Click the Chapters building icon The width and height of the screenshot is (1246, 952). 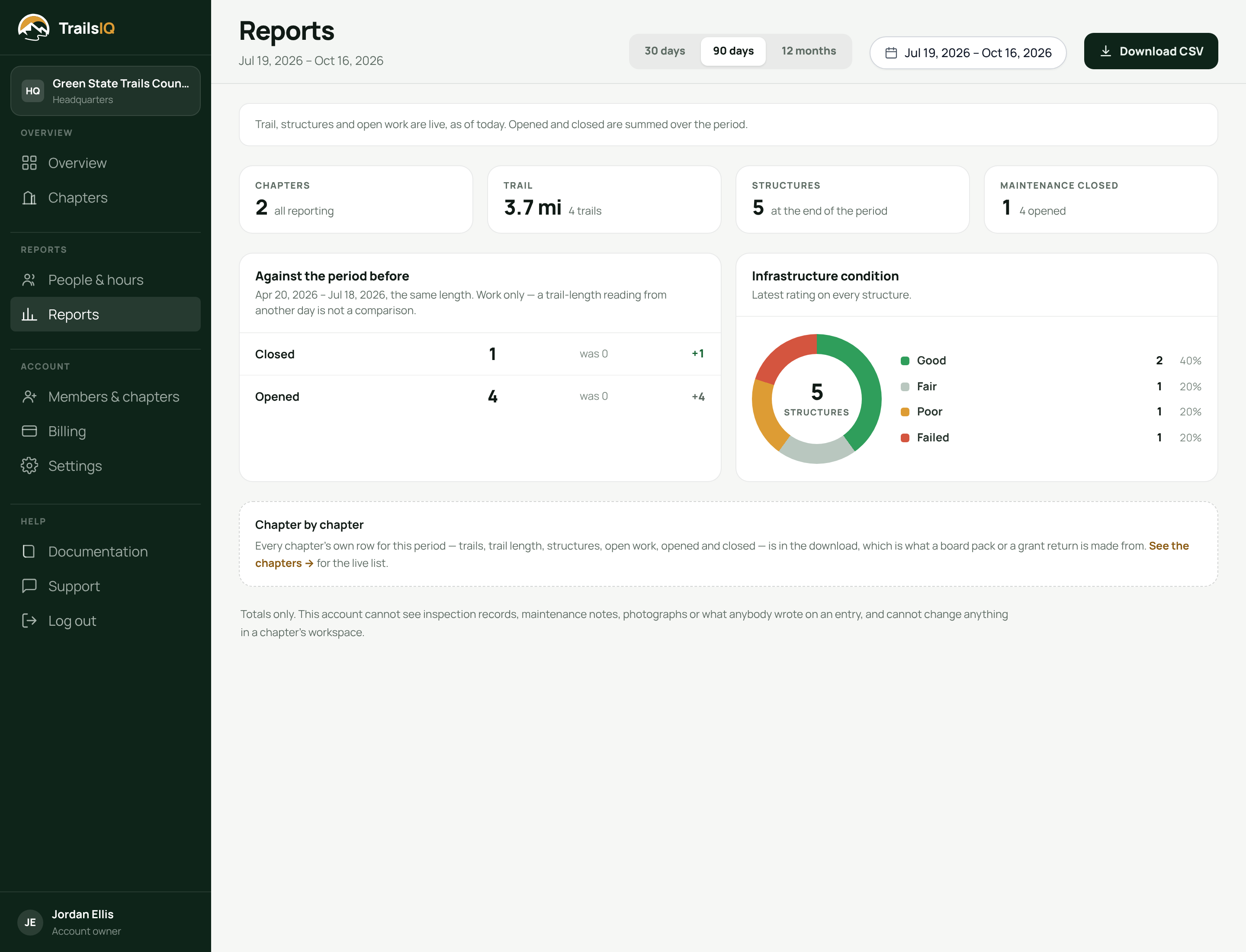(x=29, y=198)
